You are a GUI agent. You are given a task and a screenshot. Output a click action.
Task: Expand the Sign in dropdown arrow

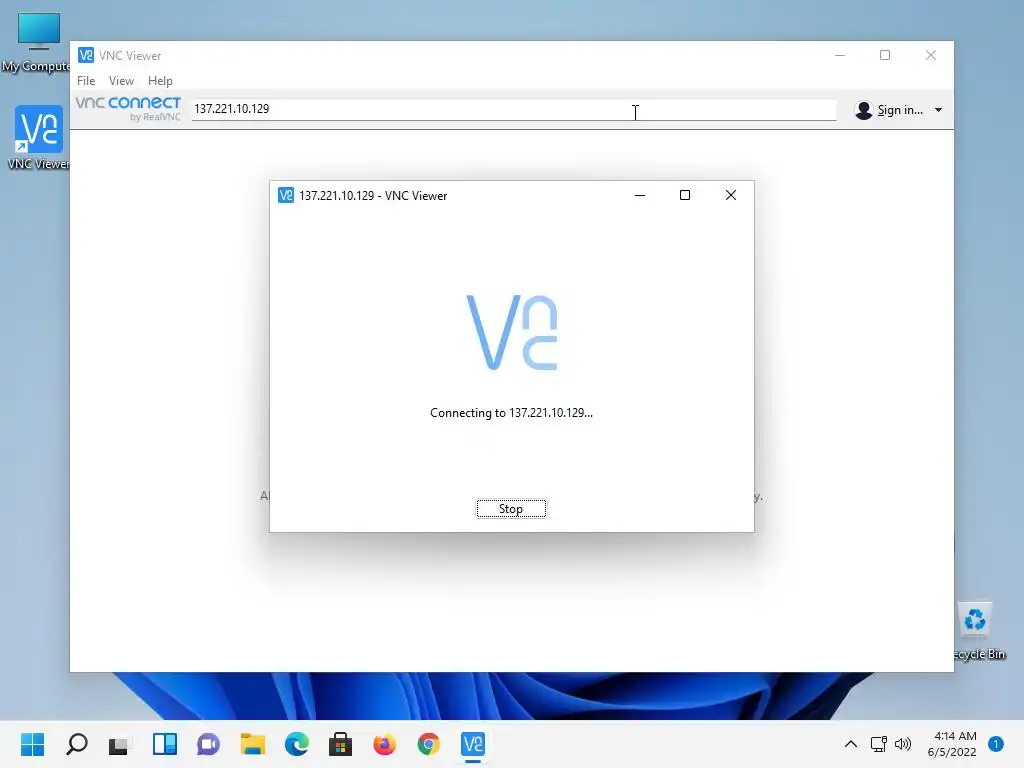(x=938, y=110)
